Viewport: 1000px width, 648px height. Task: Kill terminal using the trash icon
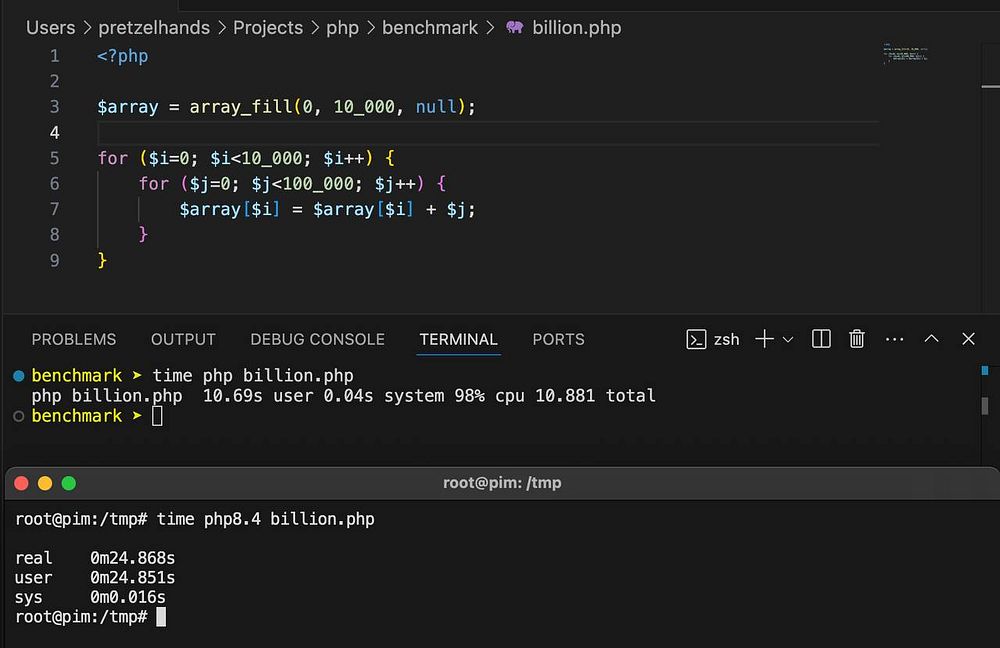857,339
